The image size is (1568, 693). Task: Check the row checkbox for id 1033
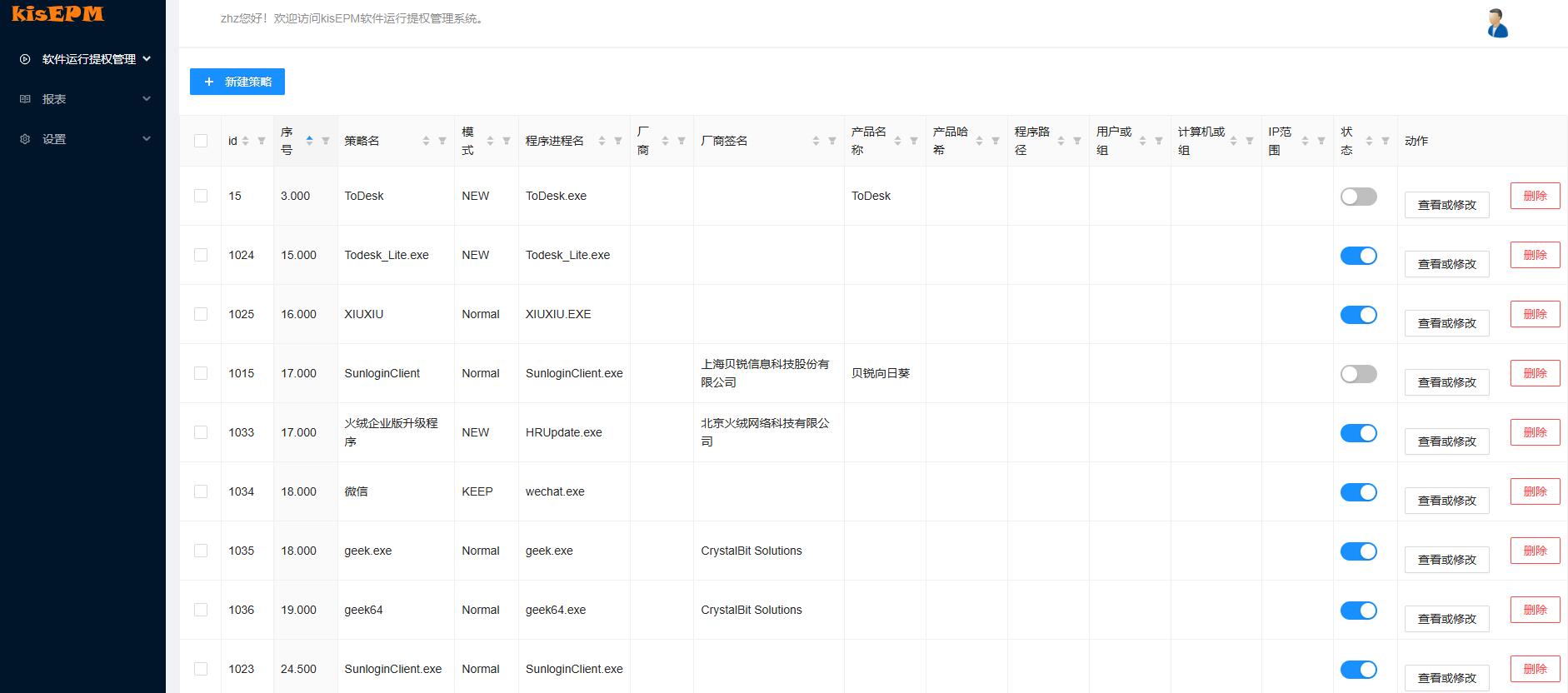click(201, 432)
